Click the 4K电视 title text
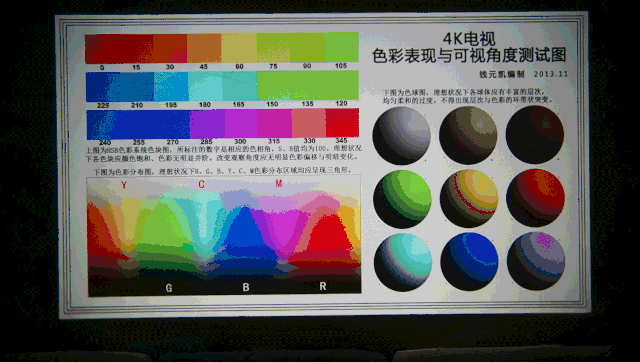The image size is (640, 362). 469,39
